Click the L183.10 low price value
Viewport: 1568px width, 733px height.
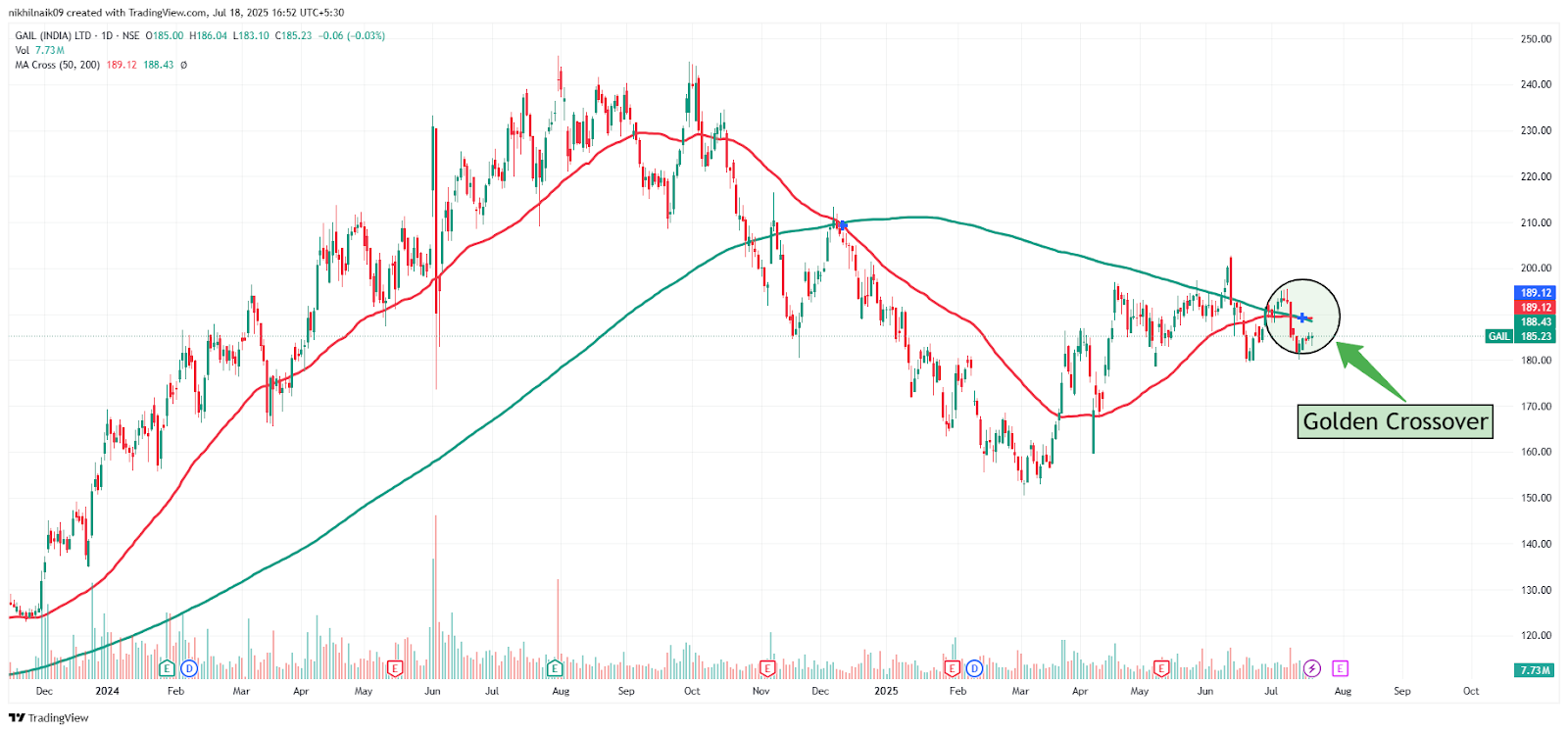pyautogui.click(x=251, y=35)
